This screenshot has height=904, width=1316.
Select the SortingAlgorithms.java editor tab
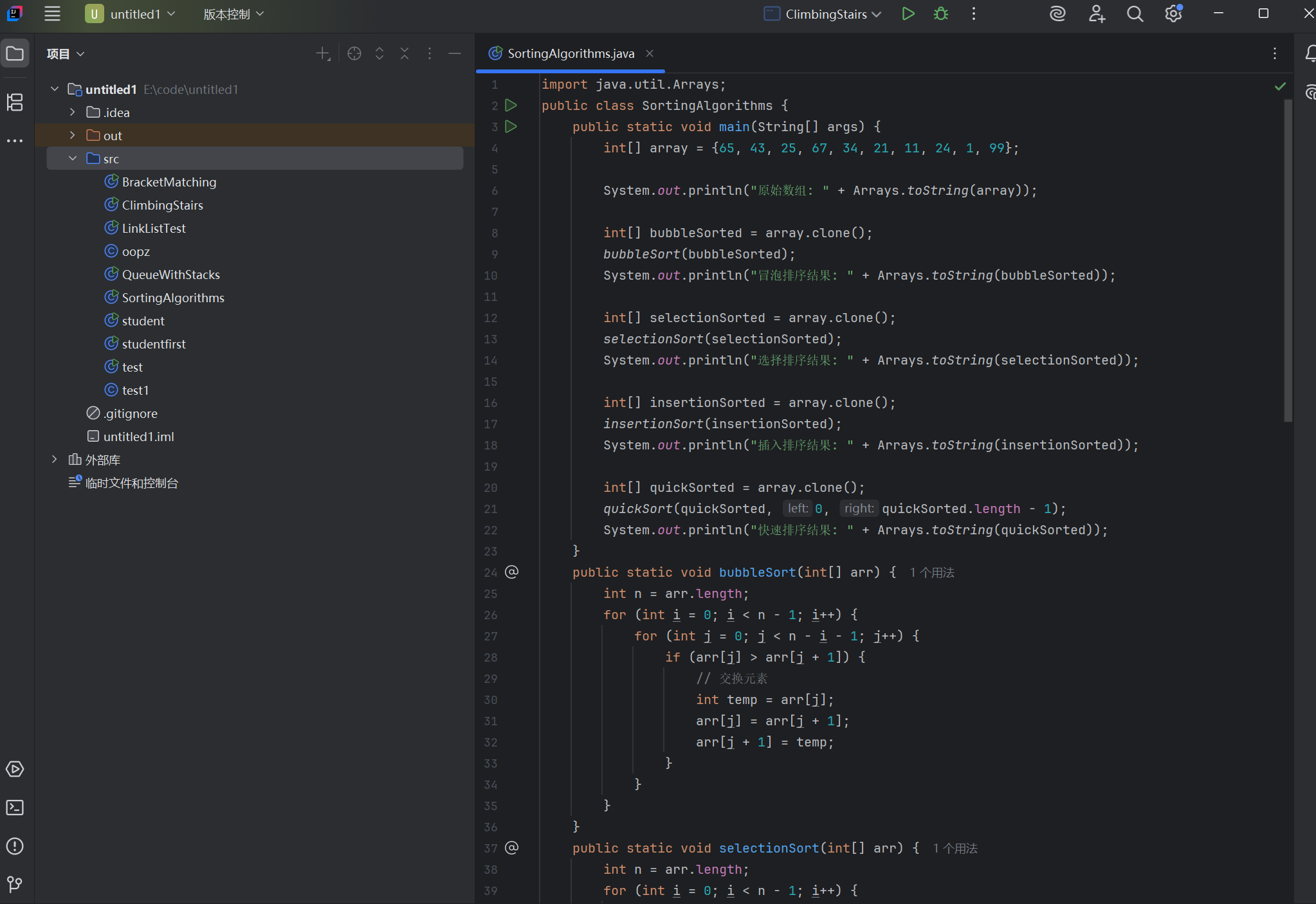(571, 53)
